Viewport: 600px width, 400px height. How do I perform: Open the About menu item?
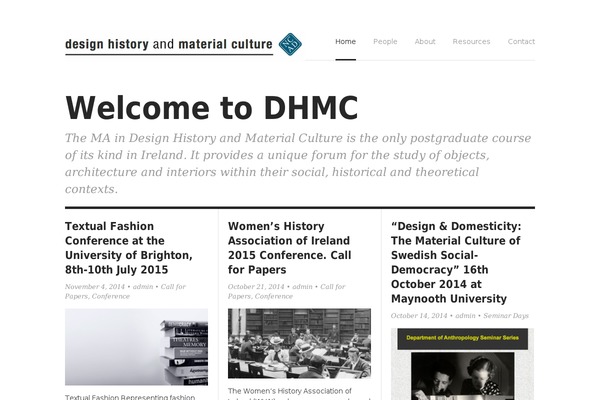point(425,41)
